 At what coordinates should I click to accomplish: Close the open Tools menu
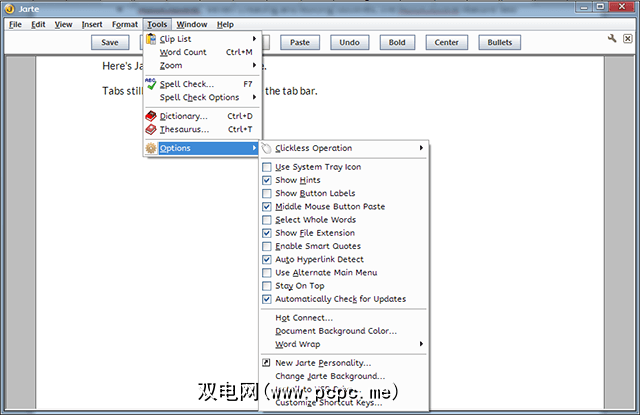click(157, 24)
